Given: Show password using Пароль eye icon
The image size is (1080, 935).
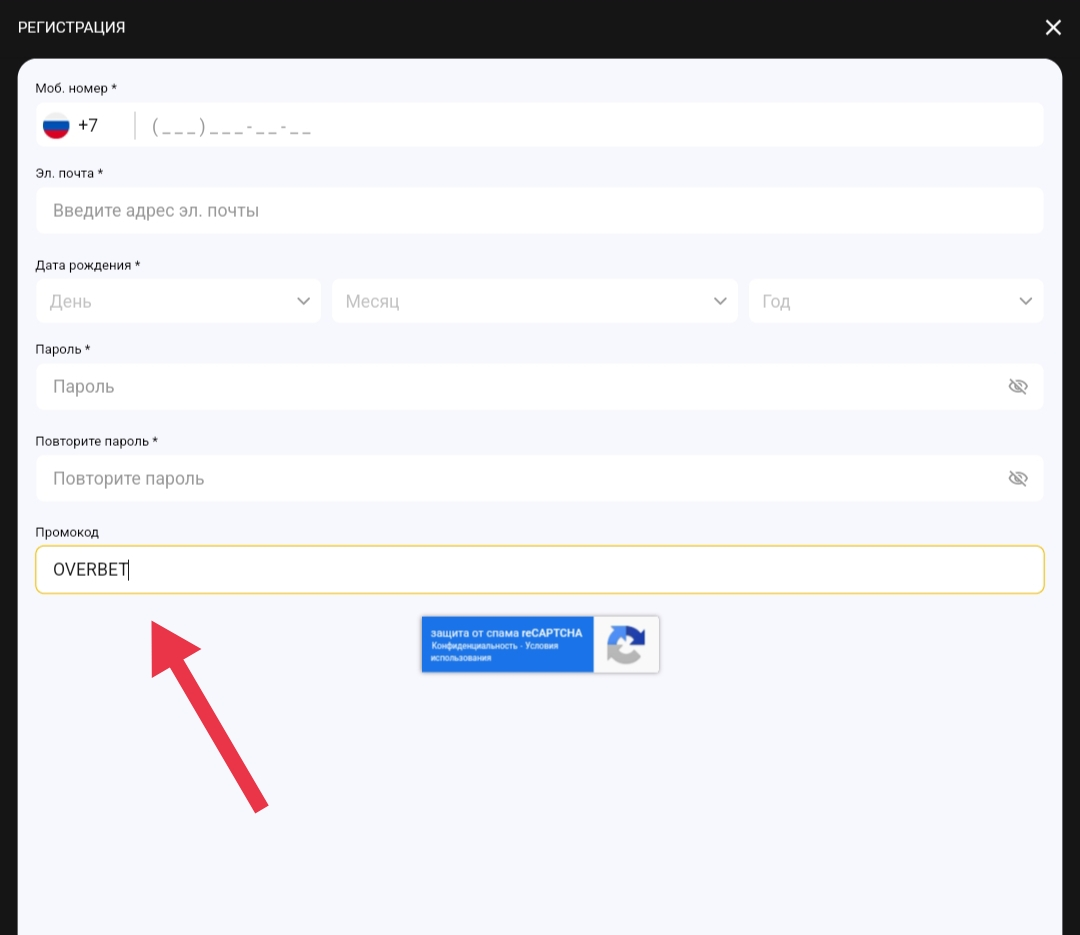Looking at the screenshot, I should coord(1018,387).
